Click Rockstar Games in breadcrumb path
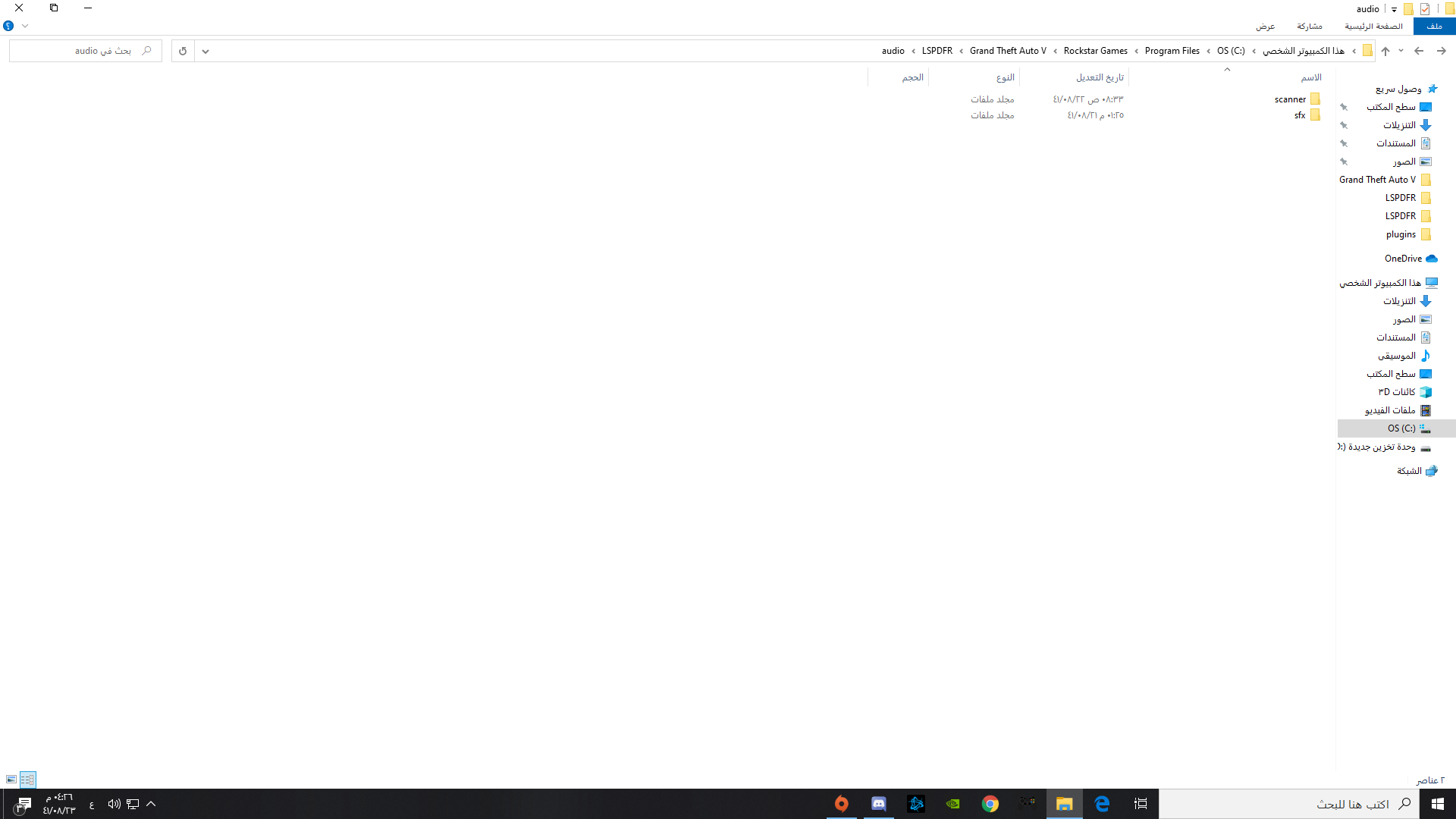1456x819 pixels. pyautogui.click(x=1095, y=51)
